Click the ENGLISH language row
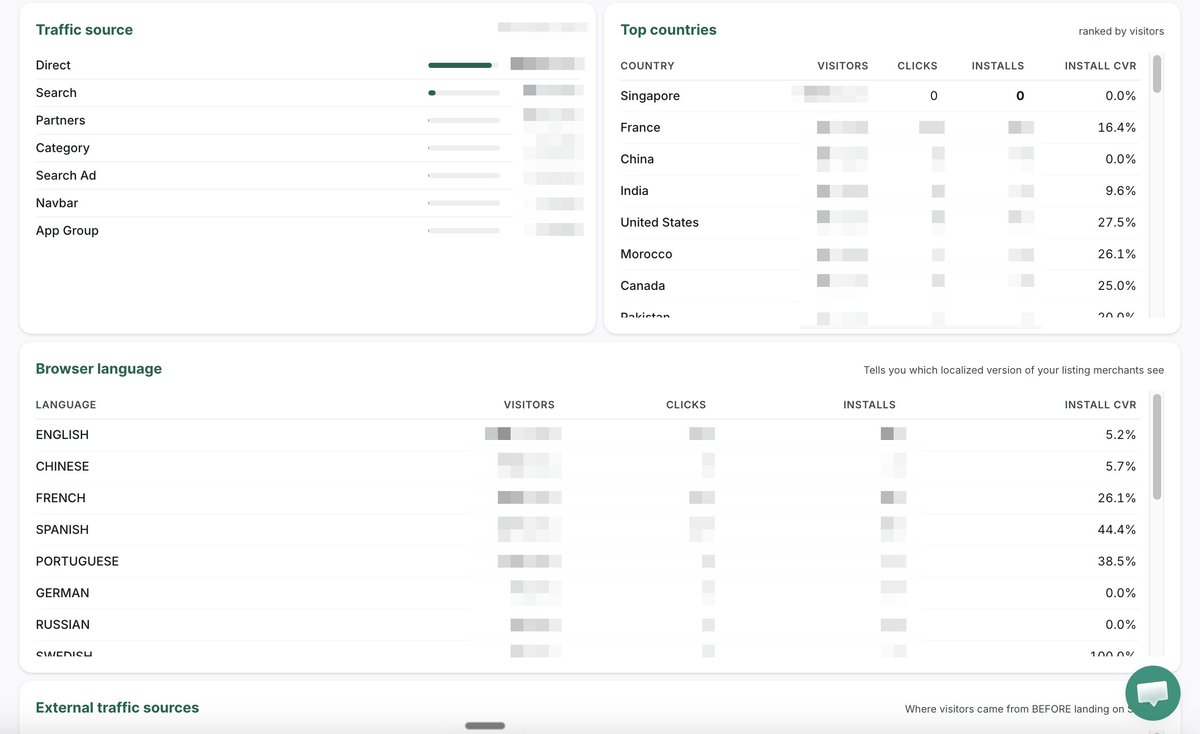Screen dimensions: 1200x734 coord(586,435)
